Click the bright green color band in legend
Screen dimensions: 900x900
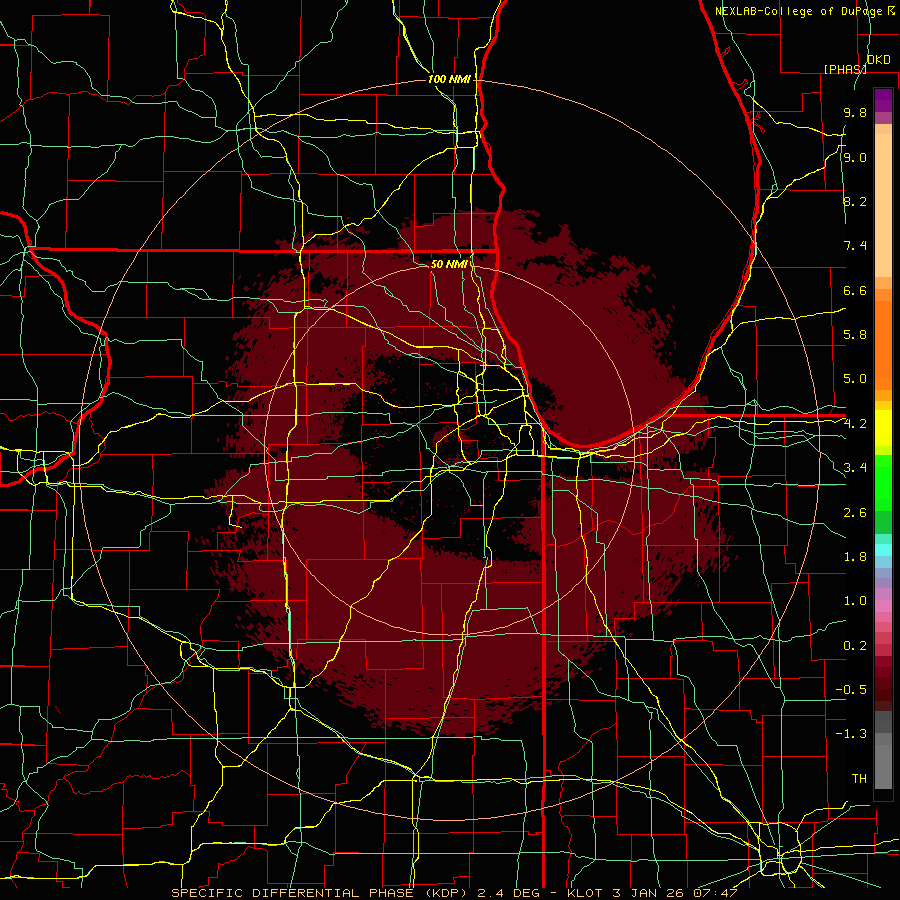point(883,482)
